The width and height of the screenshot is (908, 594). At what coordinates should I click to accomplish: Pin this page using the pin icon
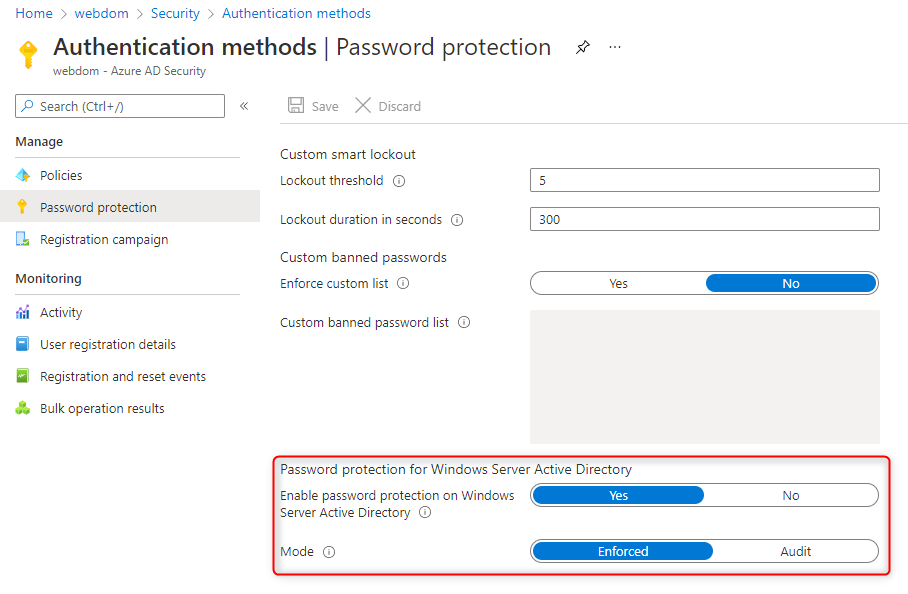pyautogui.click(x=583, y=47)
